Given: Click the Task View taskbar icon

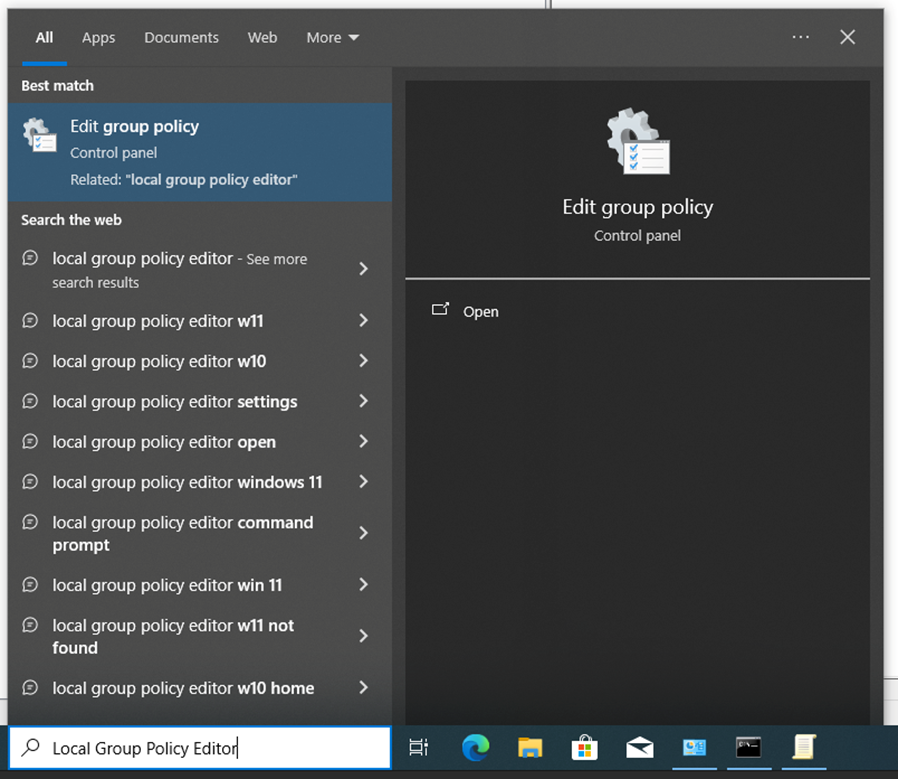Looking at the screenshot, I should tap(419, 747).
